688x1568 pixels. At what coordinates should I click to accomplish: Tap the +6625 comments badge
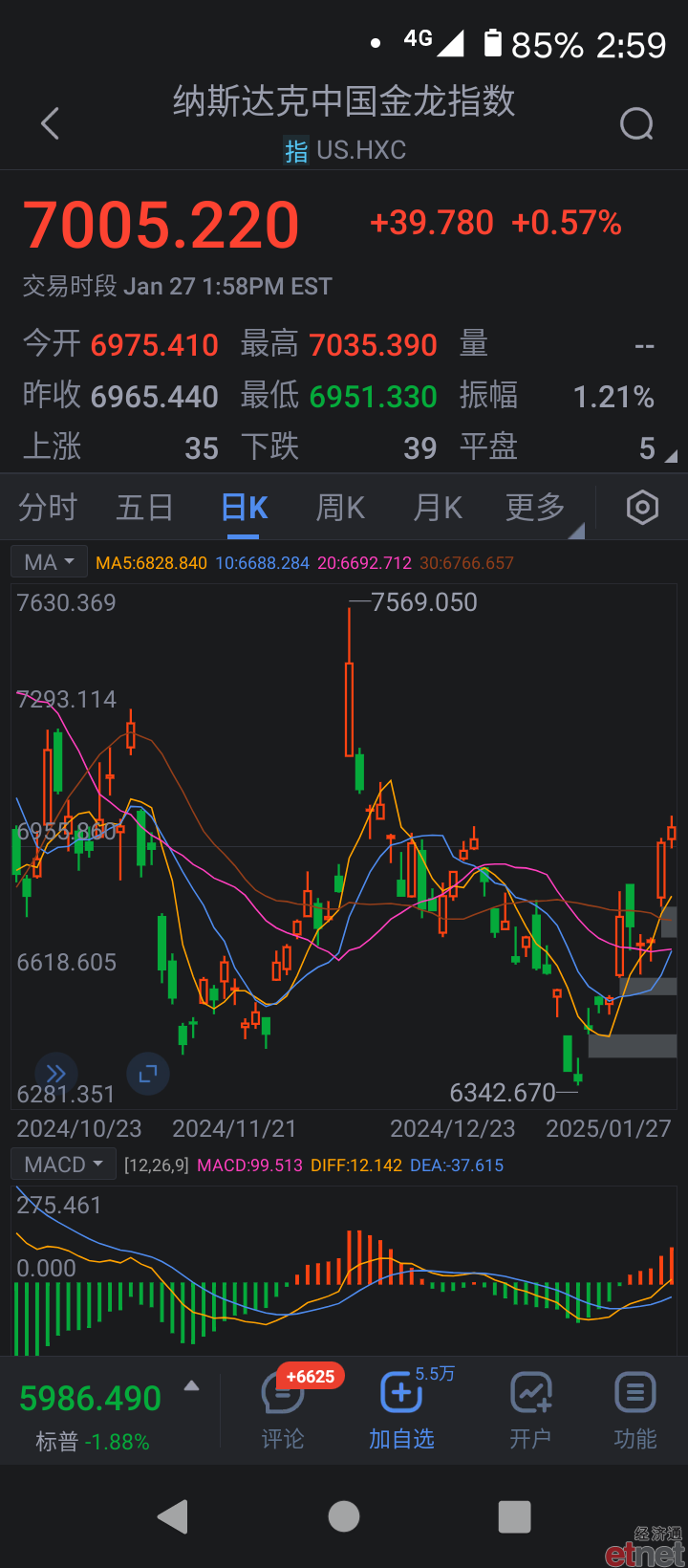tap(311, 1377)
